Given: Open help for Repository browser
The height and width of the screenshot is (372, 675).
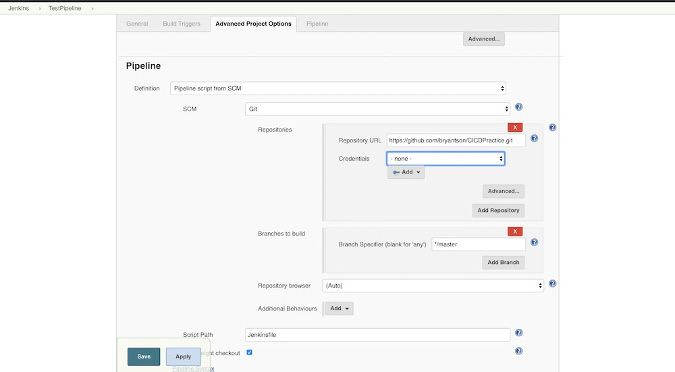Looking at the screenshot, I should click(x=552, y=283).
